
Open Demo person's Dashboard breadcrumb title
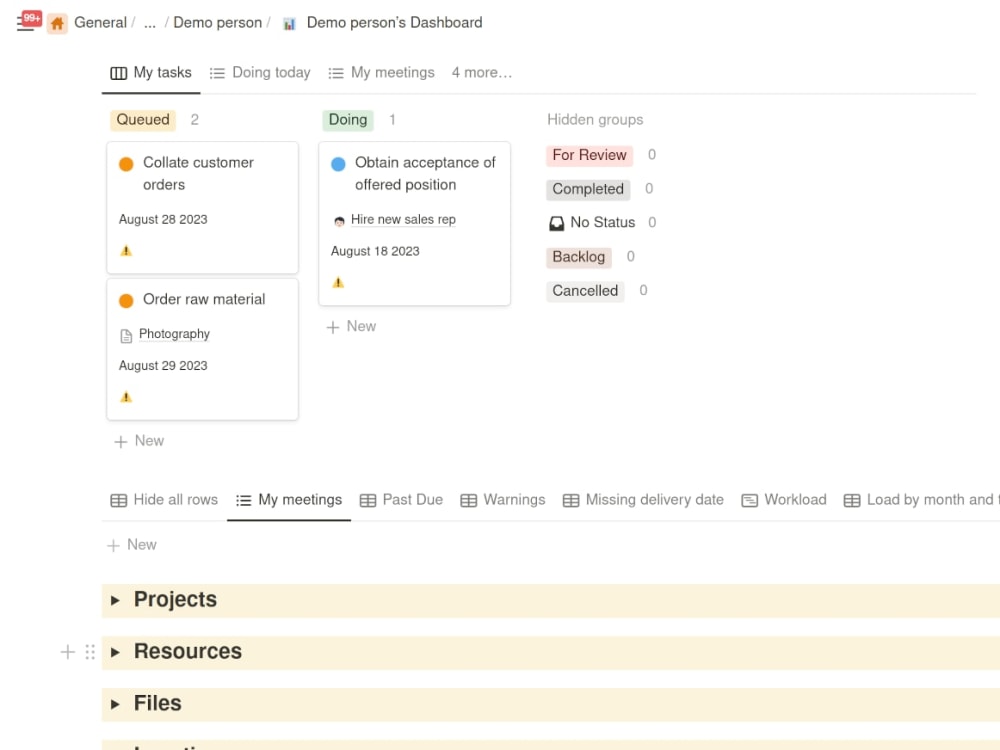[394, 22]
